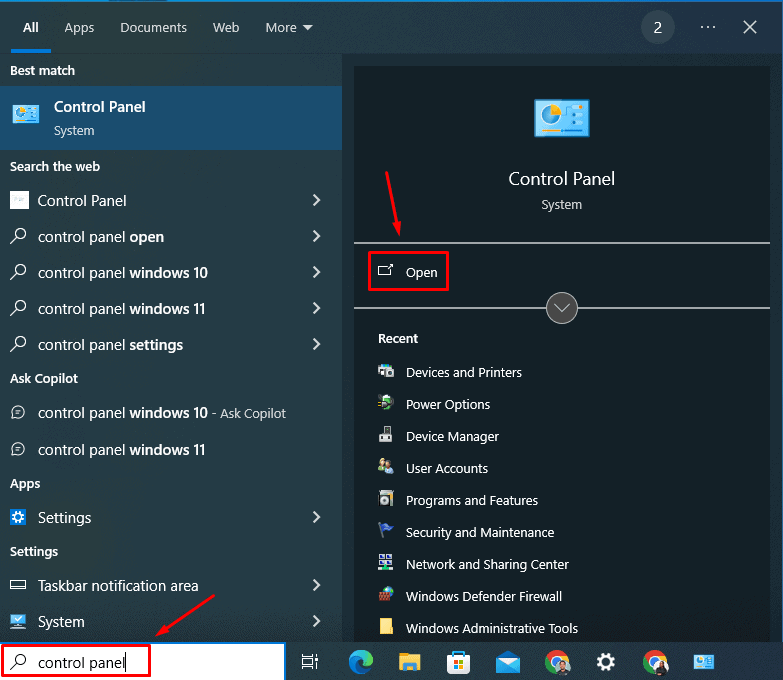This screenshot has width=783, height=680.
Task: Open Network and Sharing Center item
Action: click(486, 564)
